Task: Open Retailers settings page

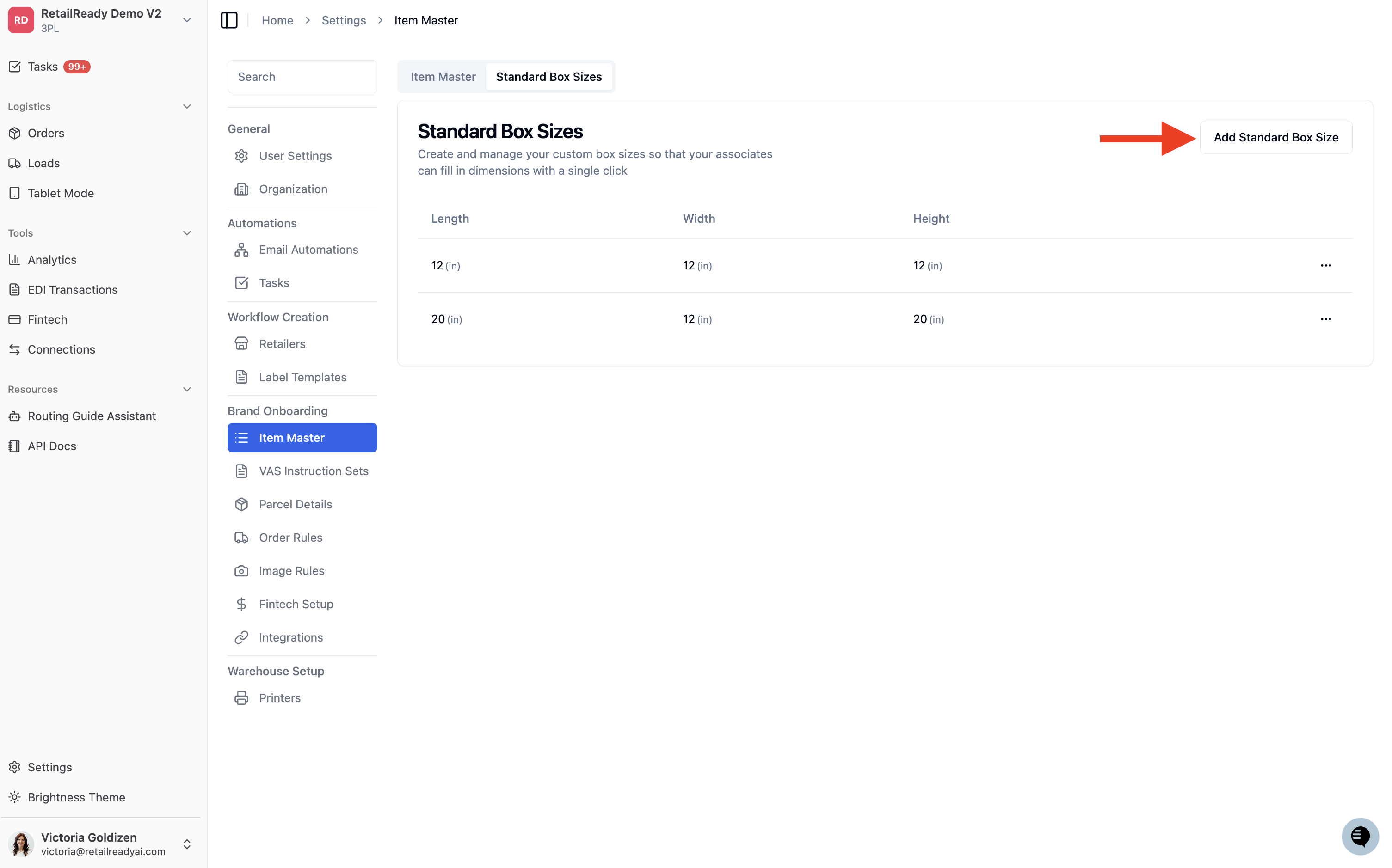Action: [302, 343]
